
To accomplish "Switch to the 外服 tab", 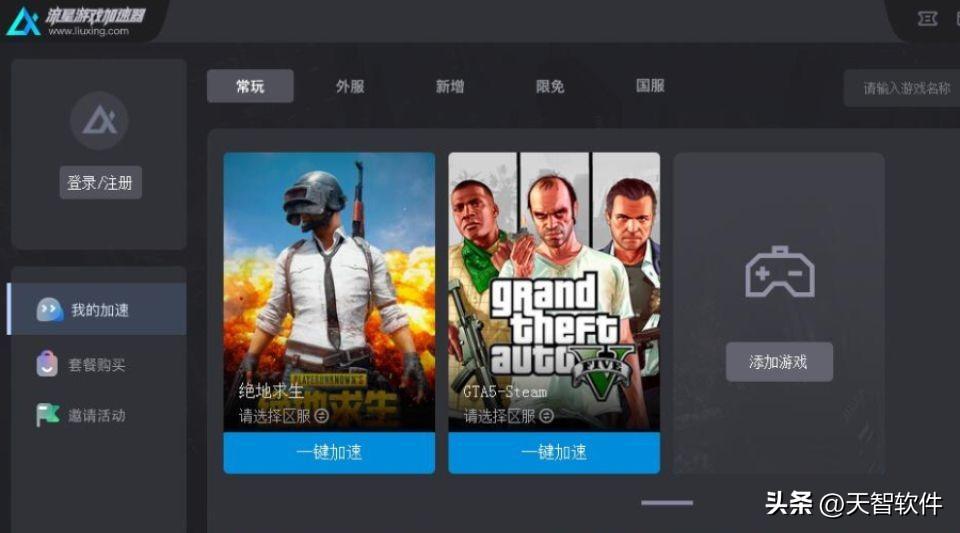I will point(350,86).
